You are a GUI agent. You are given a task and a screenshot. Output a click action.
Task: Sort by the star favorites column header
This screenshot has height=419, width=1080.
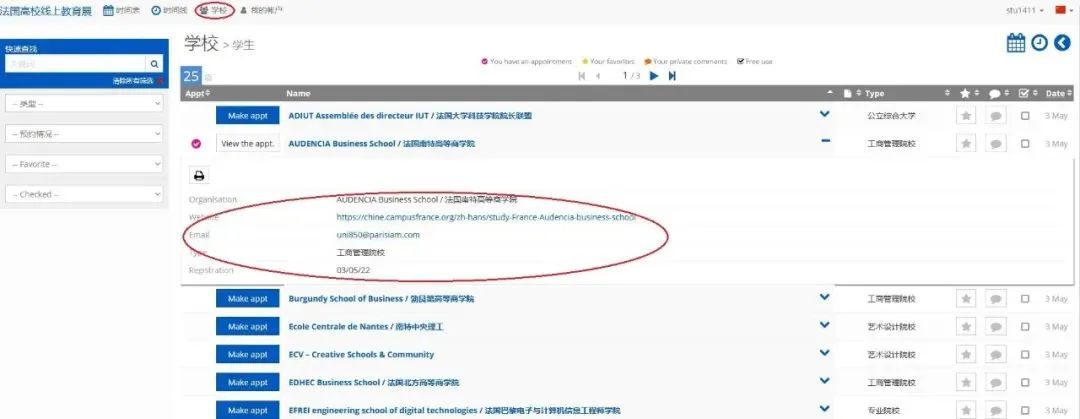tap(965, 93)
